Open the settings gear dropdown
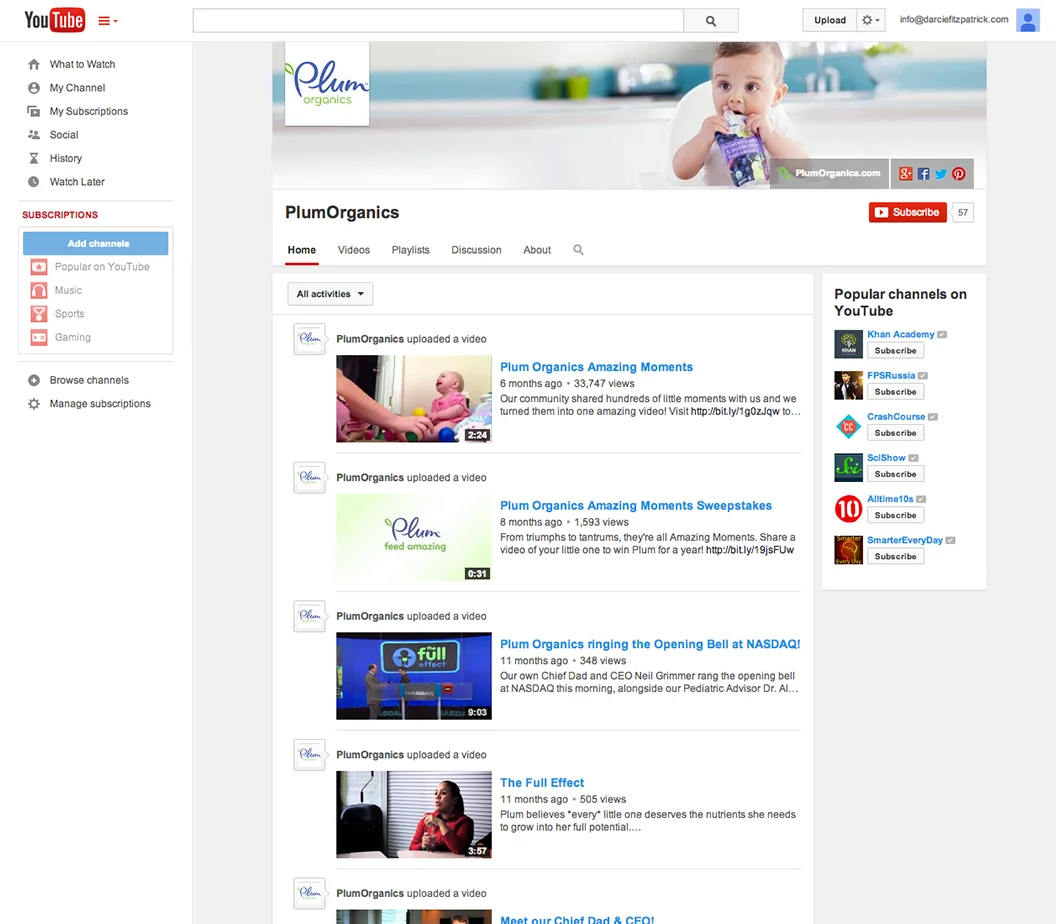 coord(871,20)
